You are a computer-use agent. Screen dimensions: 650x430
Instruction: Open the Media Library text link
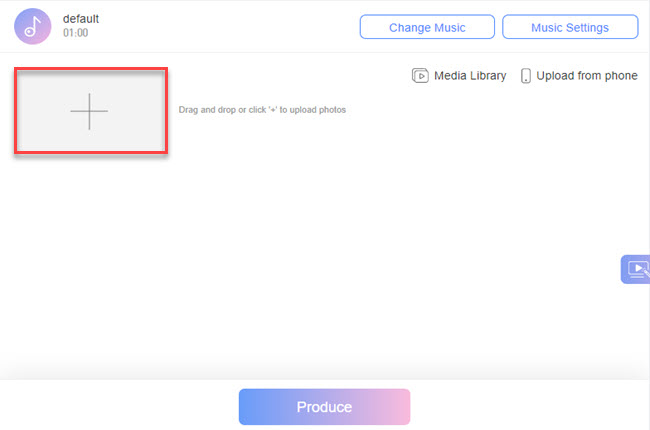click(x=469, y=76)
